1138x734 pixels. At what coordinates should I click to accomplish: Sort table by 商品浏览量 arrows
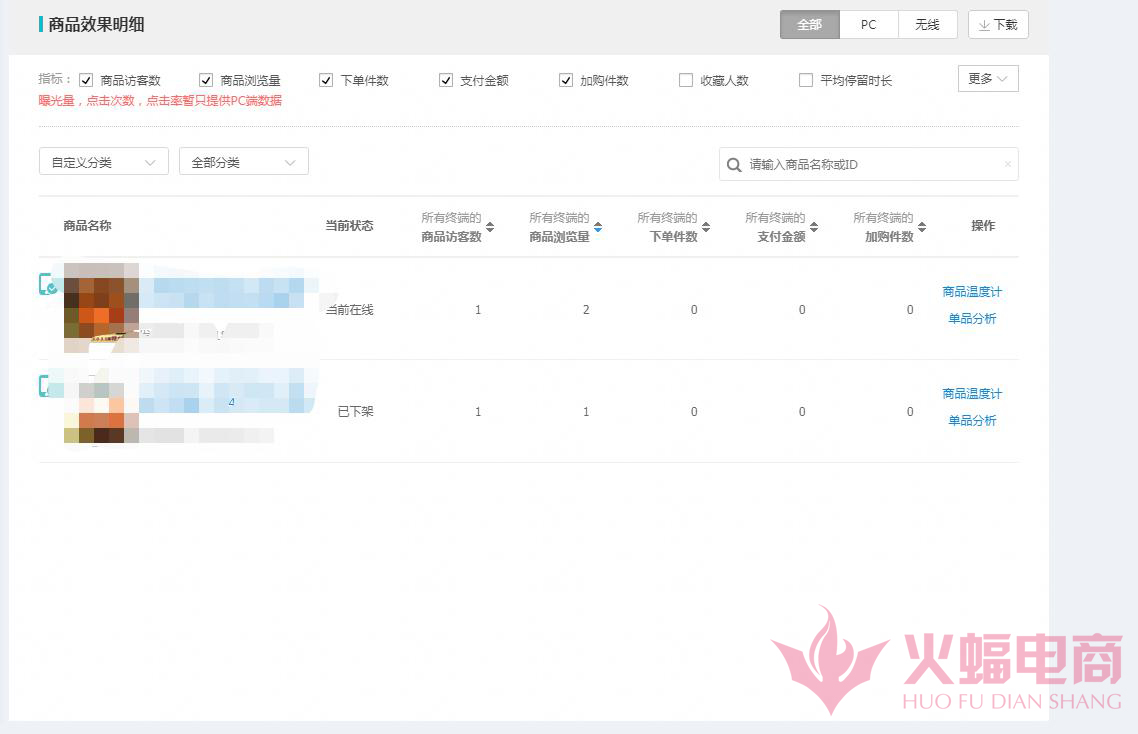pyautogui.click(x=598, y=227)
